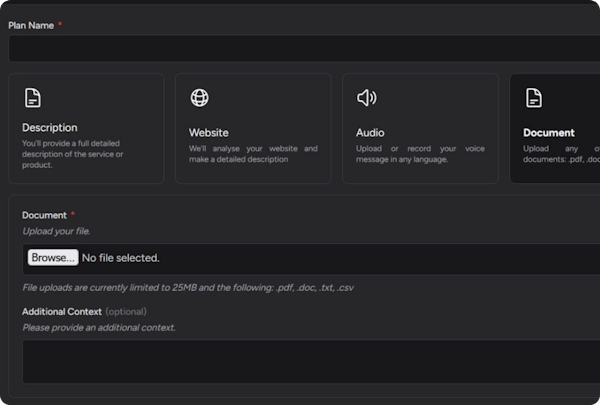Screen dimensions: 600x405
Task: Click the 'No file selected.' text
Action: [x=120, y=258]
